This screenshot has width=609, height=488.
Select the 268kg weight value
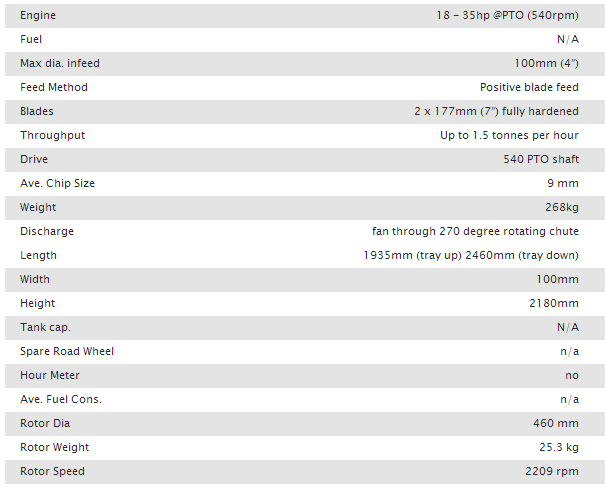pyautogui.click(x=562, y=207)
